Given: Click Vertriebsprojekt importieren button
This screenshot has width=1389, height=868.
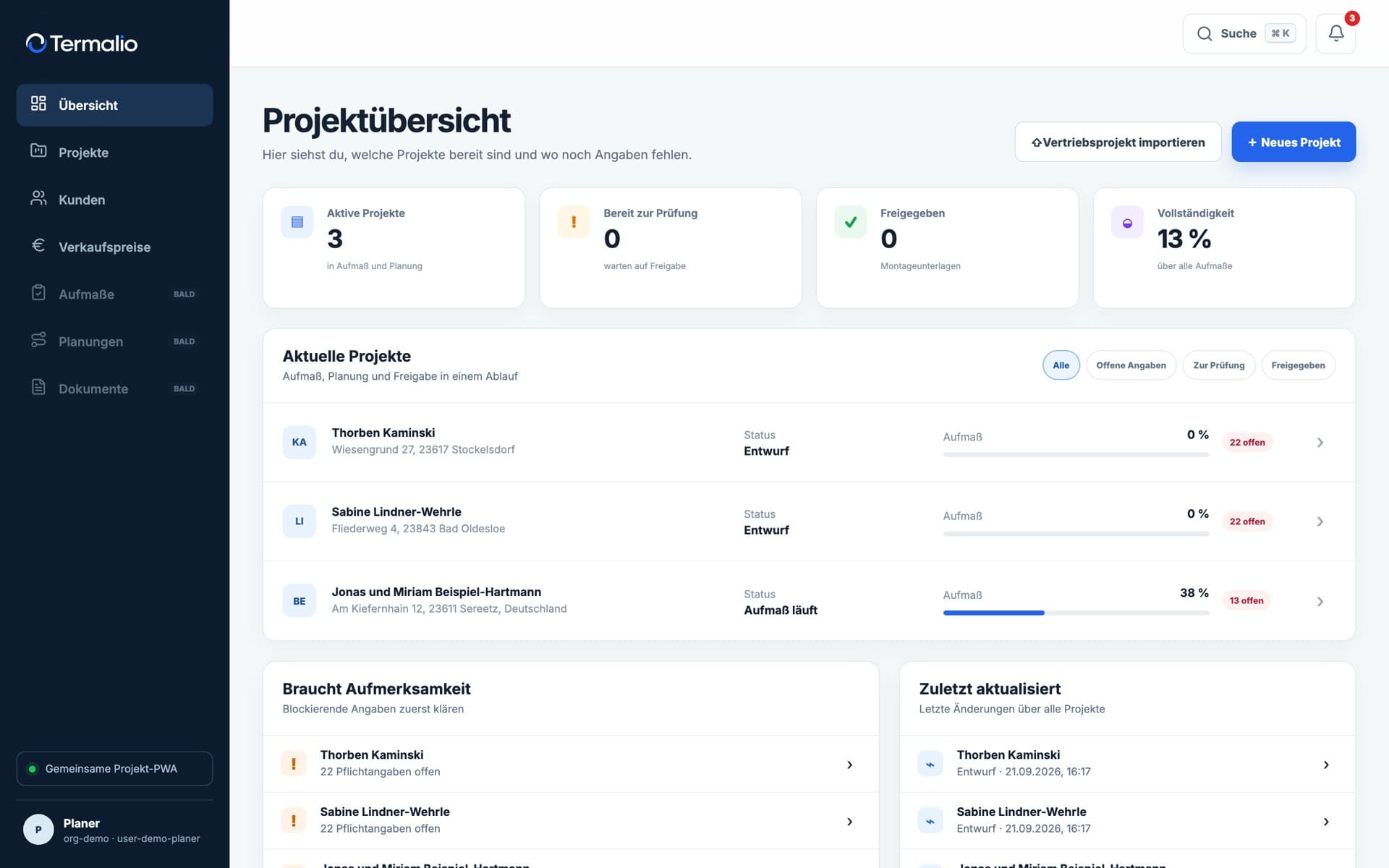Looking at the screenshot, I should (x=1118, y=142).
